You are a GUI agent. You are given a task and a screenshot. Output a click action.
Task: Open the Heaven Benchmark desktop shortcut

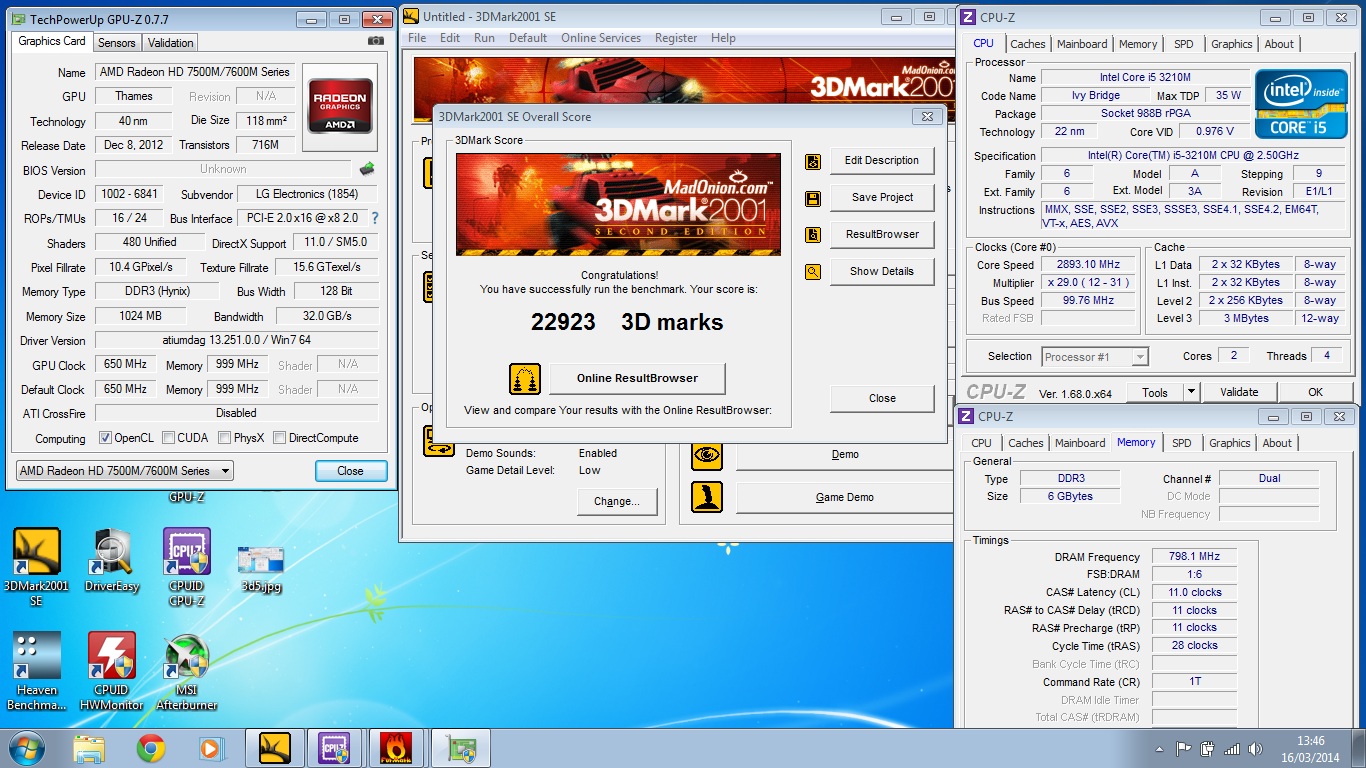[37, 671]
